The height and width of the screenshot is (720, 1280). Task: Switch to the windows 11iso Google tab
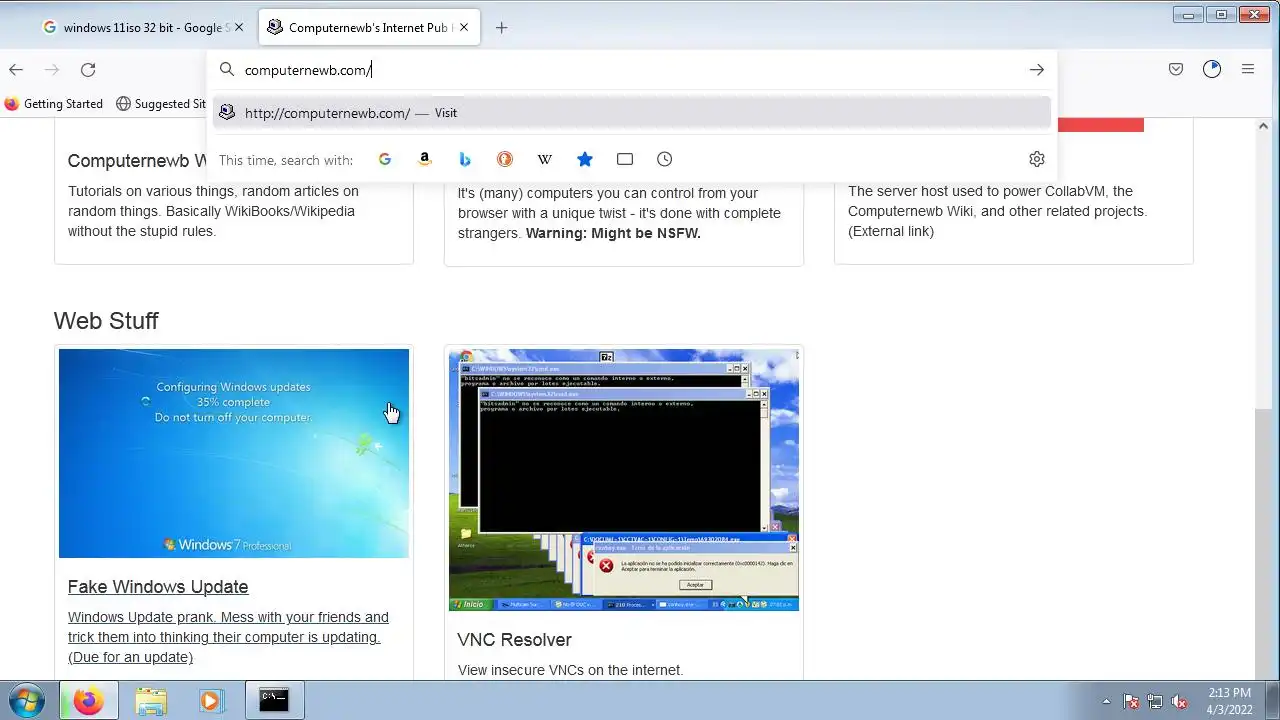pyautogui.click(x=145, y=28)
